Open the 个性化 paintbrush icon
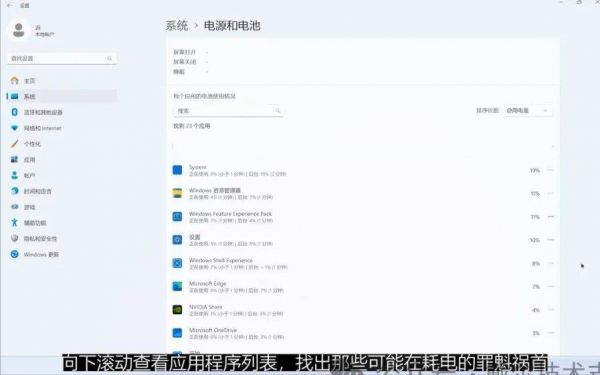 pyautogui.click(x=15, y=144)
